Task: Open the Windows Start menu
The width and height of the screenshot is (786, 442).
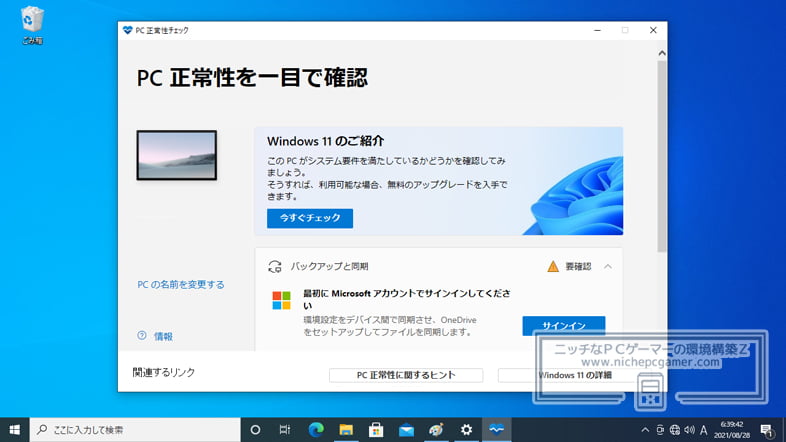Action: [15, 429]
